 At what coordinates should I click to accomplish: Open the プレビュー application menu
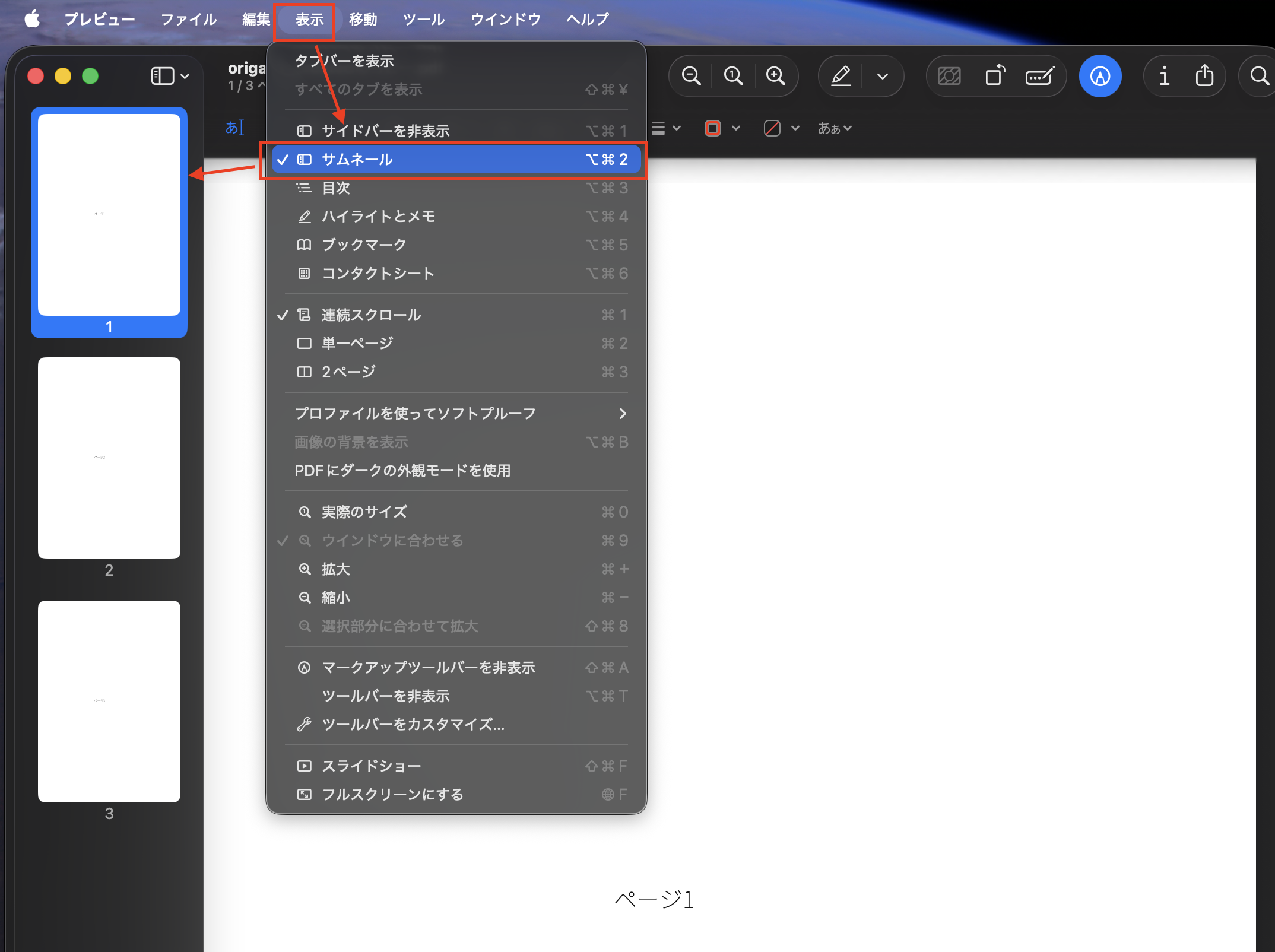[x=100, y=19]
